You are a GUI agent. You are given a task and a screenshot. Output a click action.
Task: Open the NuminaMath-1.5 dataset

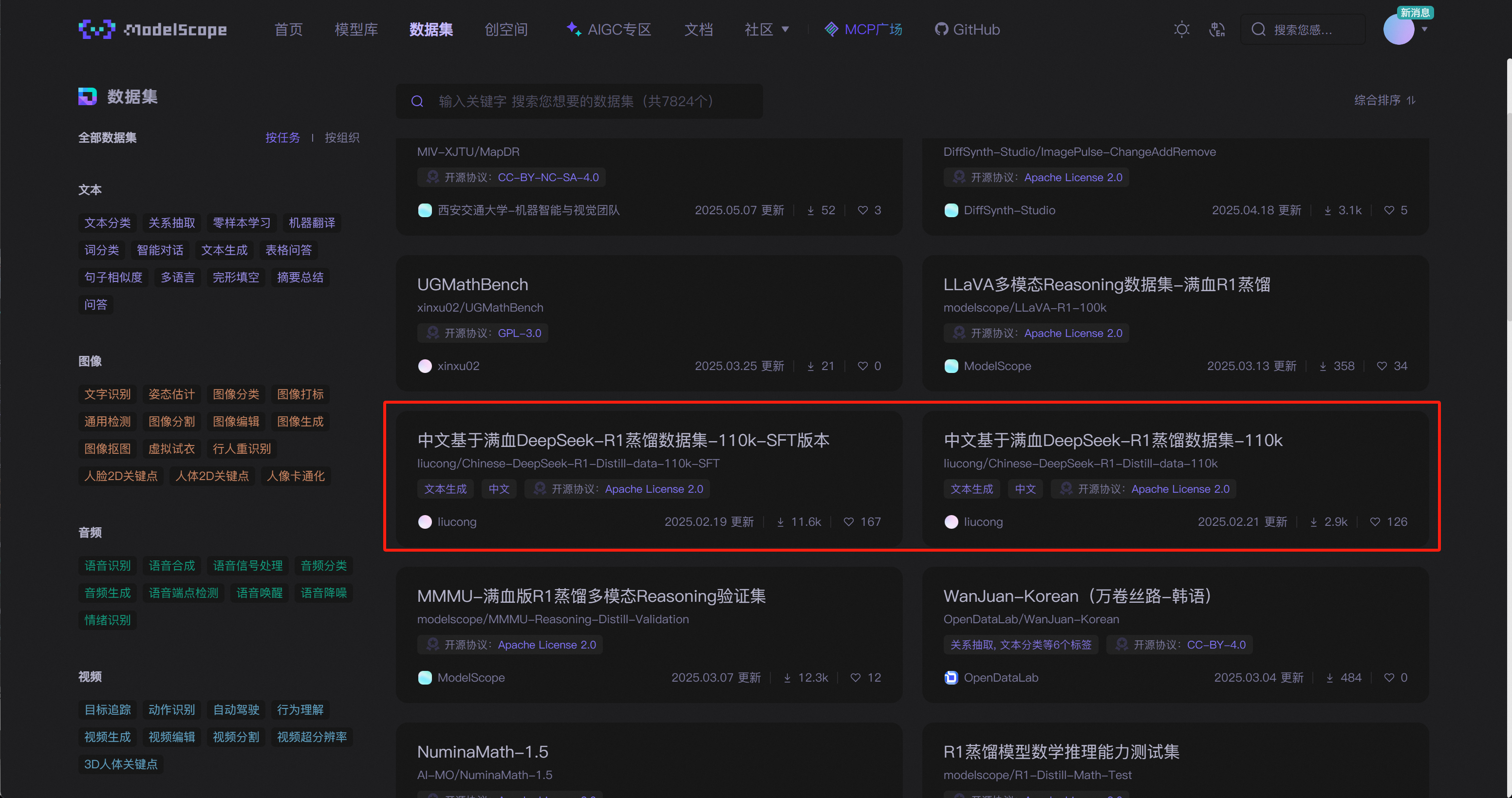(483, 752)
